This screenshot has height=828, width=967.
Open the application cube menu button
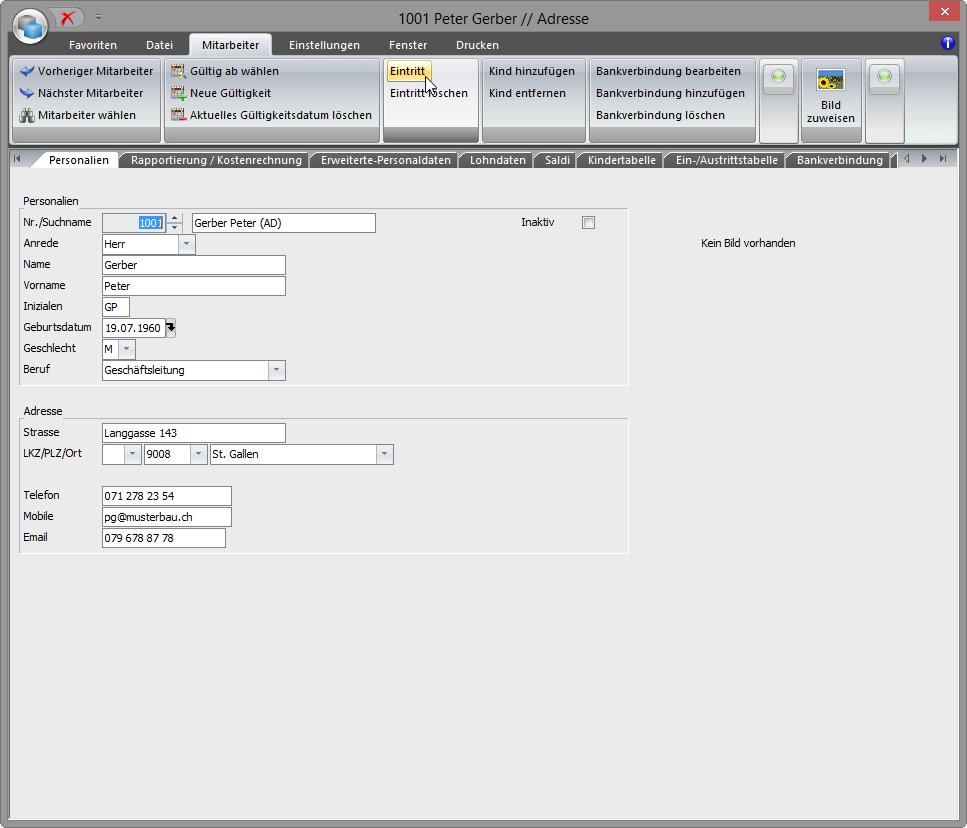pos(30,25)
